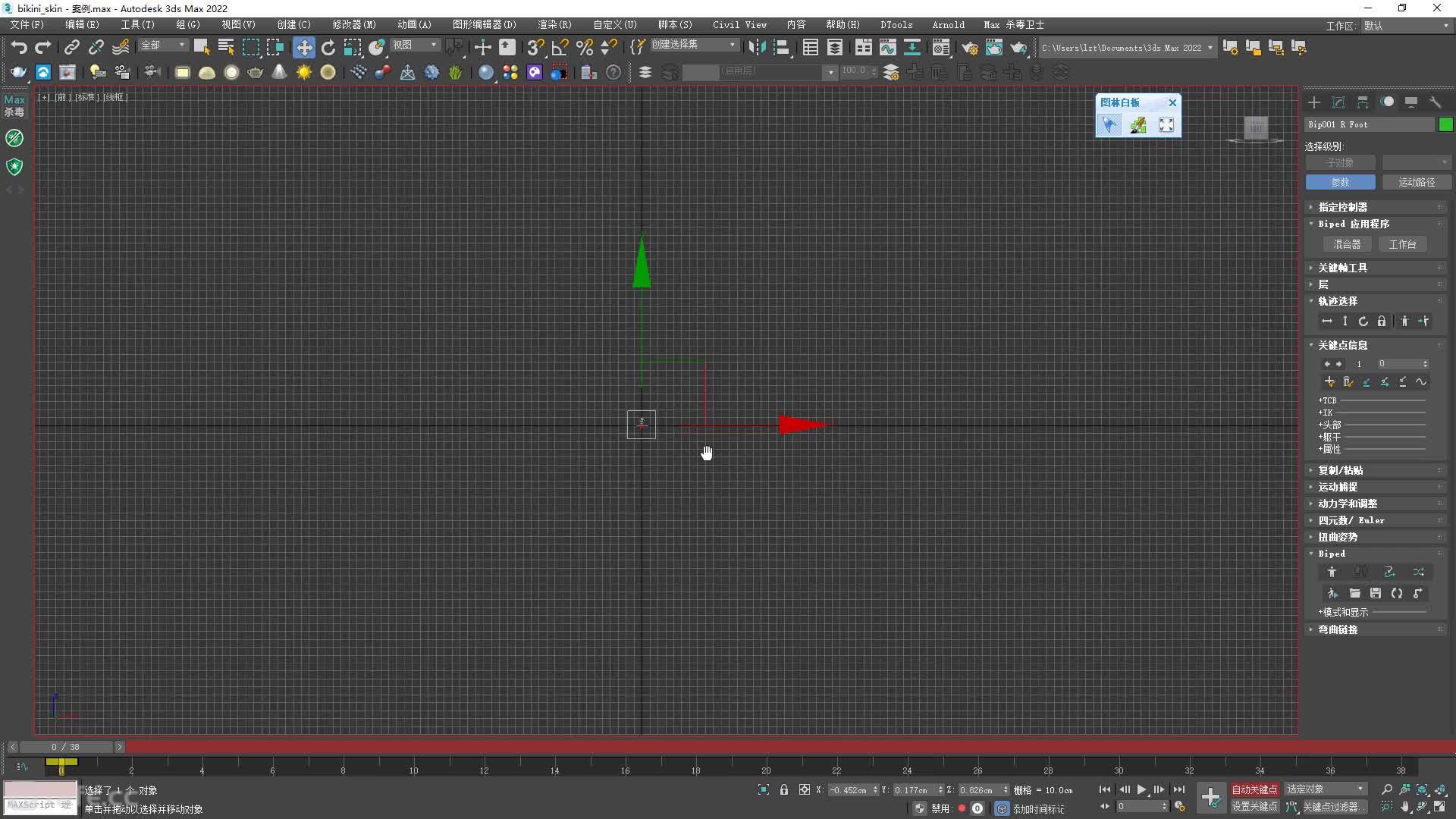Screen dimensions: 1456x819
Task: Open the Select by Name dialog
Action: (x=226, y=47)
